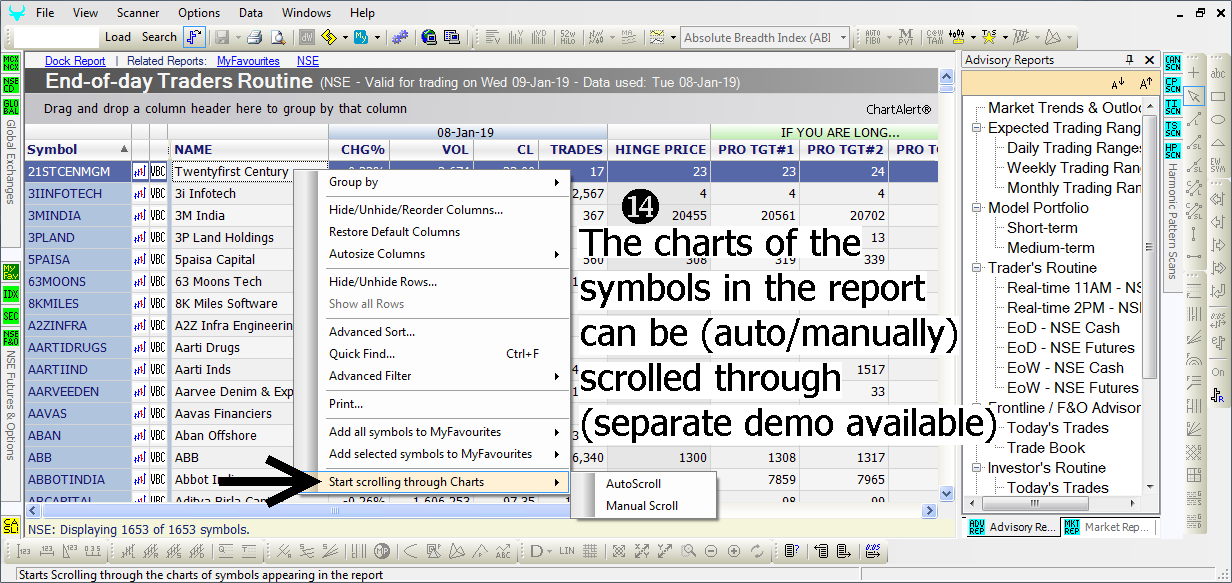Click the yellow CA SL icon at lower left
Image resolution: width=1232 pixels, height=583 pixels.
click(x=11, y=526)
